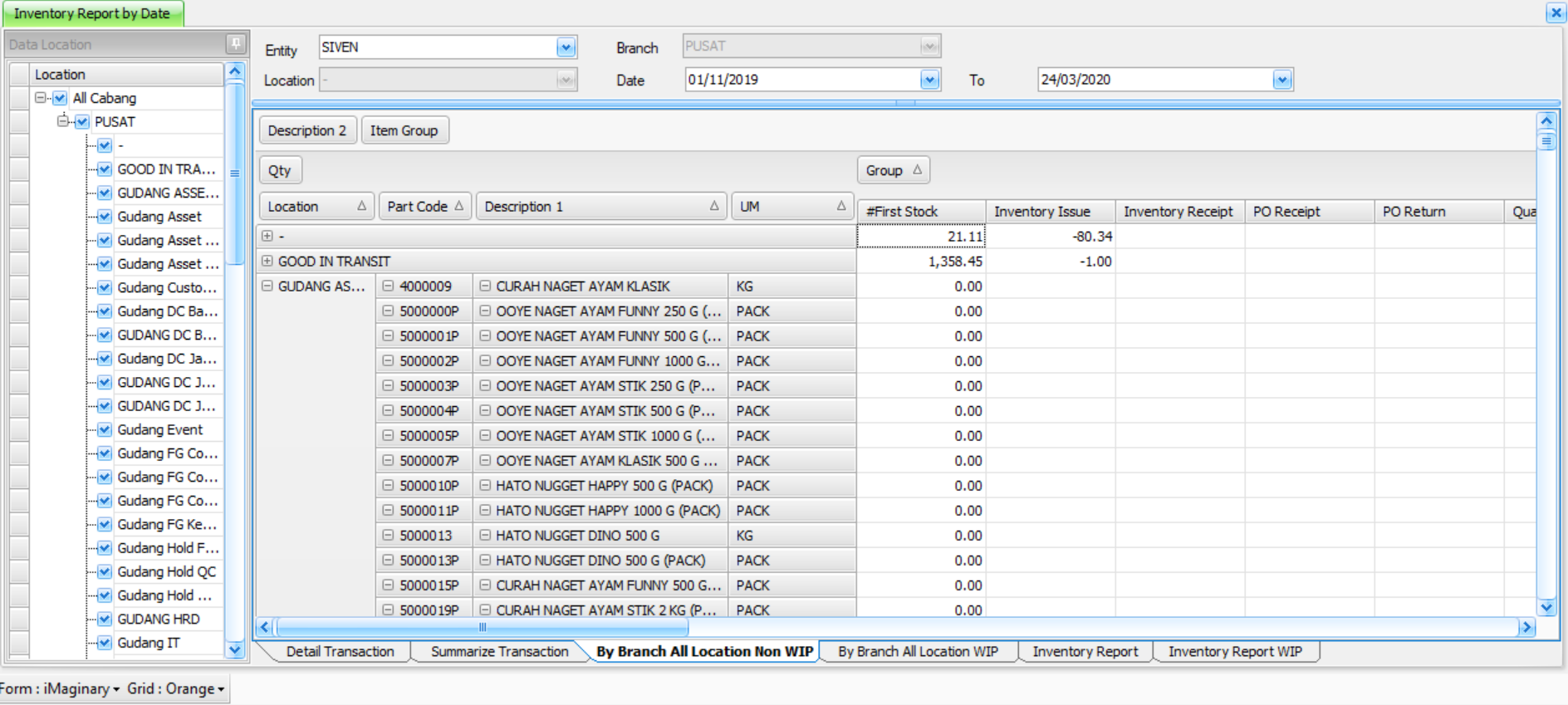Uncheck GUDANG HRD location
Screen dimensions: 1568x705
point(105,619)
